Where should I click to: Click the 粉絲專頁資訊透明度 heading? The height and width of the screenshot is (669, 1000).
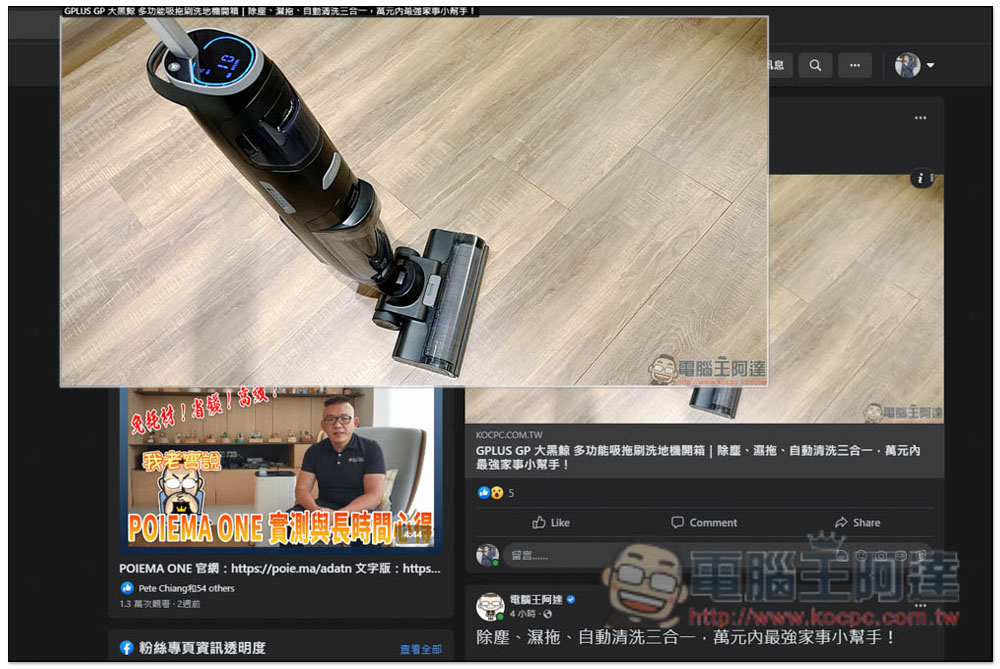pos(202,648)
